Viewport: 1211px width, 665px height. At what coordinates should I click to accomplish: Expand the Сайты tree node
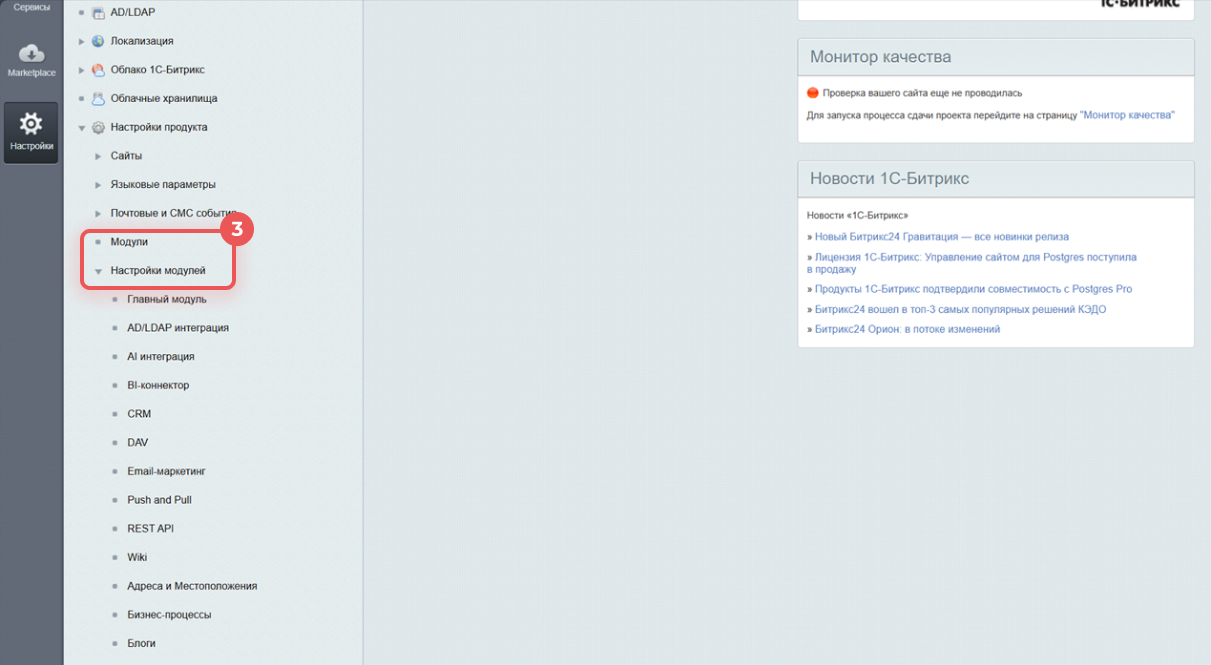pyautogui.click(x=98, y=156)
